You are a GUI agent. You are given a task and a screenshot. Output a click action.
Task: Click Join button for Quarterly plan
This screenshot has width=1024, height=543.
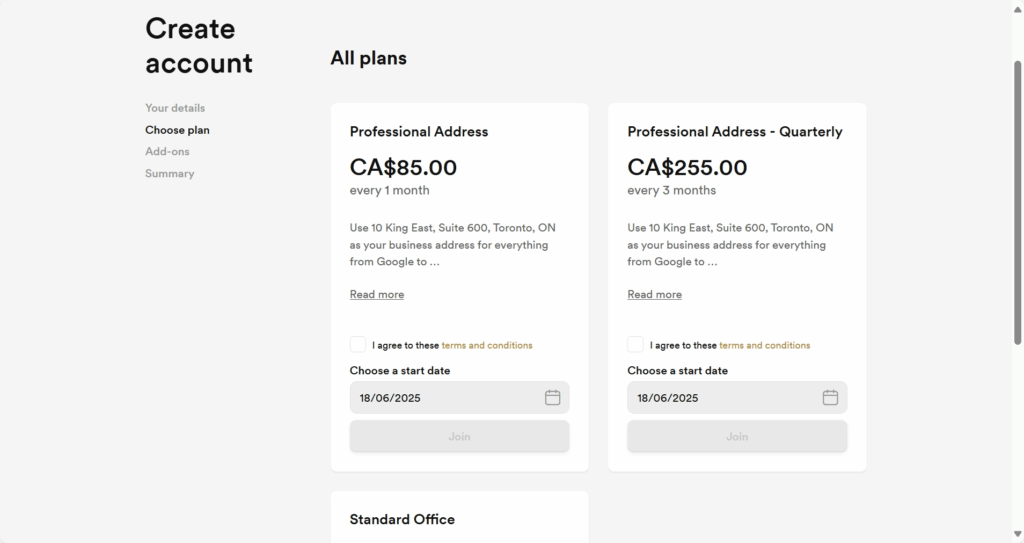737,436
